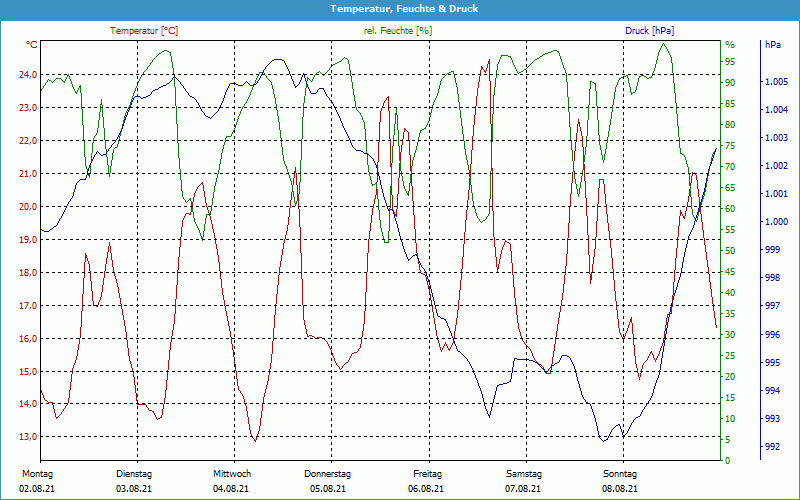
Task: Click the date '02.08.21'
Action: tap(37, 489)
